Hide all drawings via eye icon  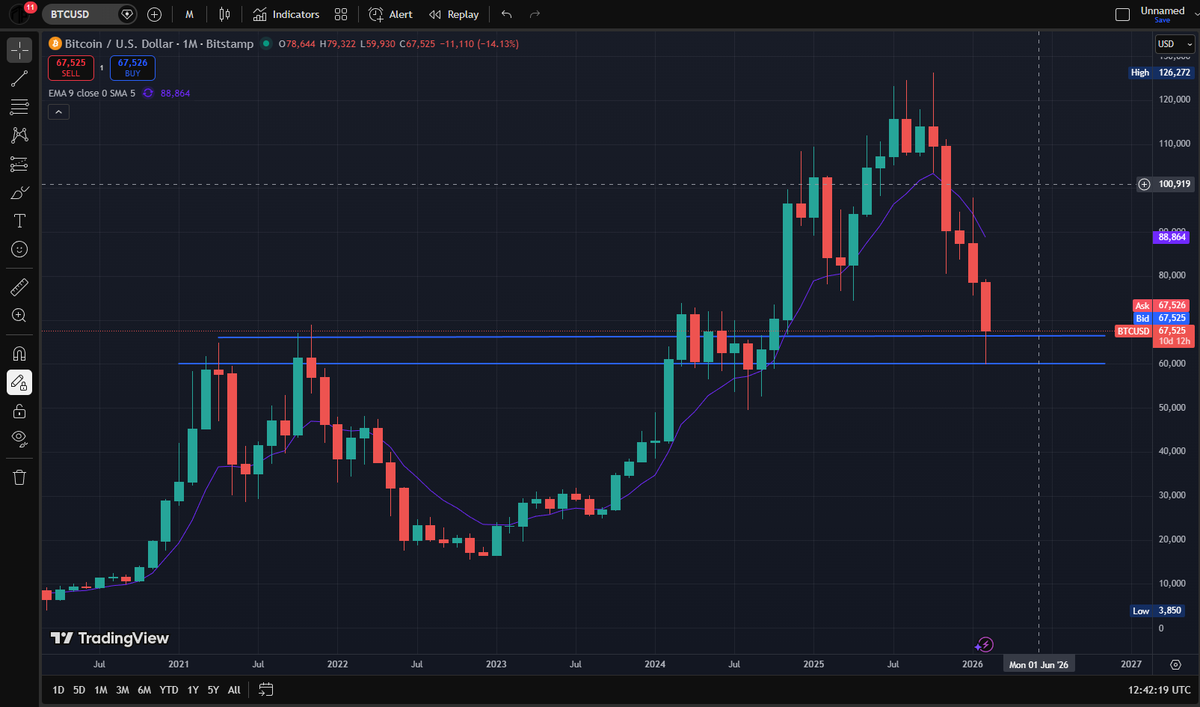19,438
